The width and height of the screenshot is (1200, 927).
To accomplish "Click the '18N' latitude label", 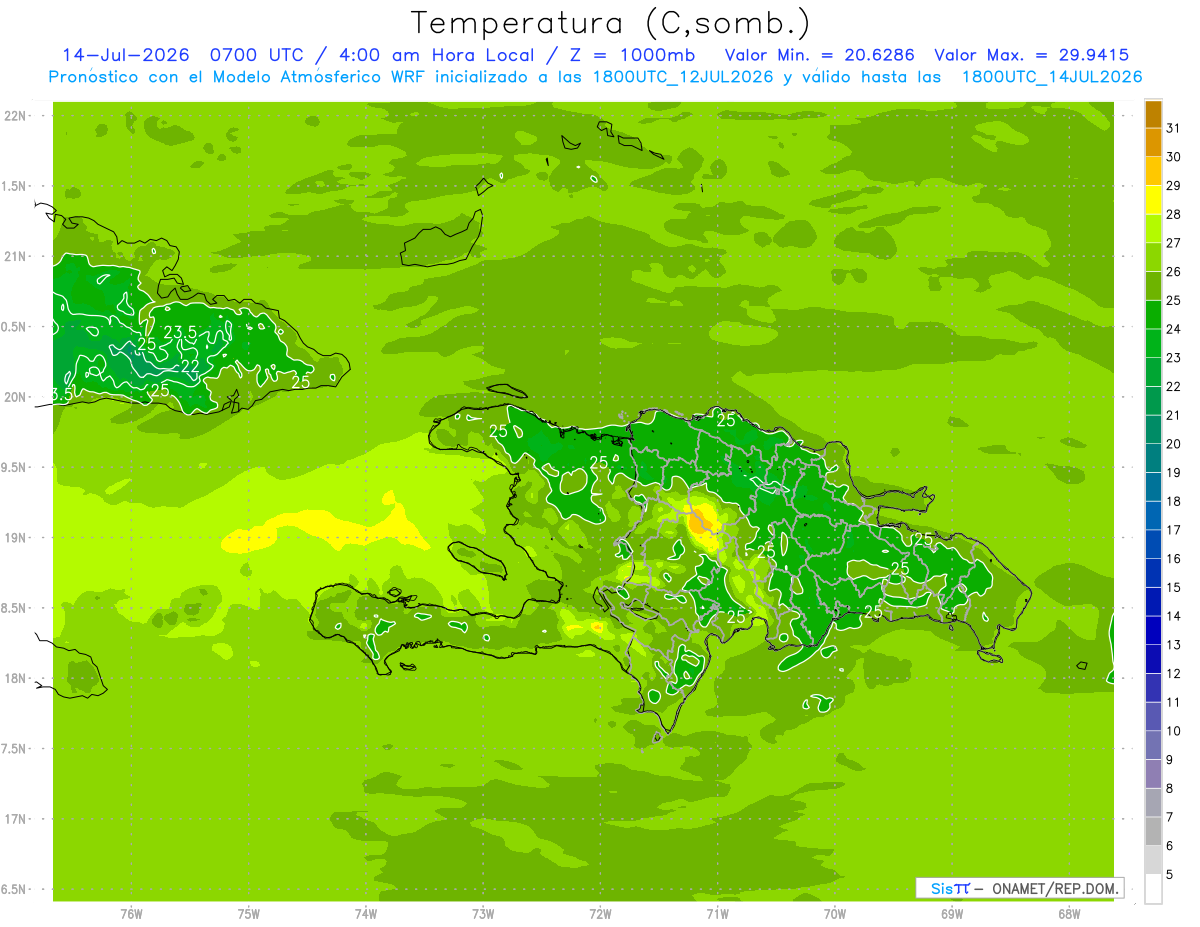I will click(x=15, y=678).
